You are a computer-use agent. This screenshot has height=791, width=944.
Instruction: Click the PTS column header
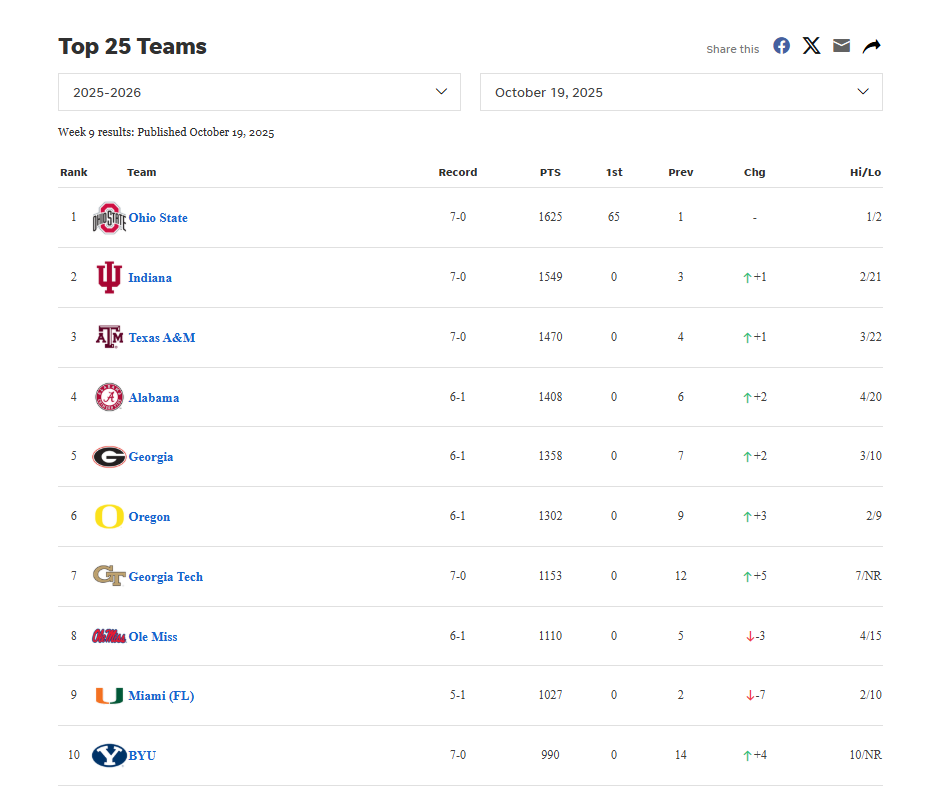(550, 172)
